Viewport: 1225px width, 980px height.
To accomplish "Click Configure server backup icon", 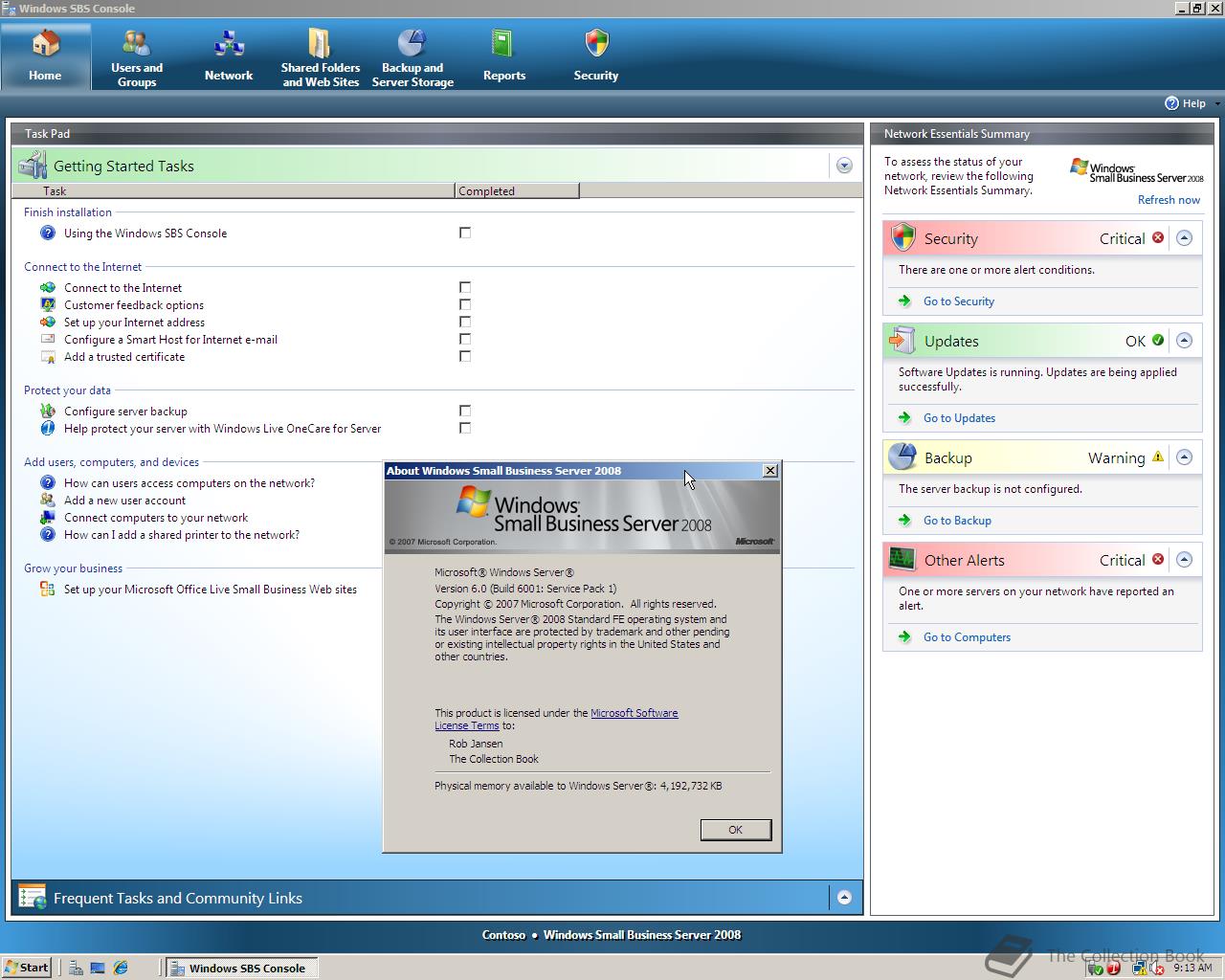I will (x=48, y=411).
